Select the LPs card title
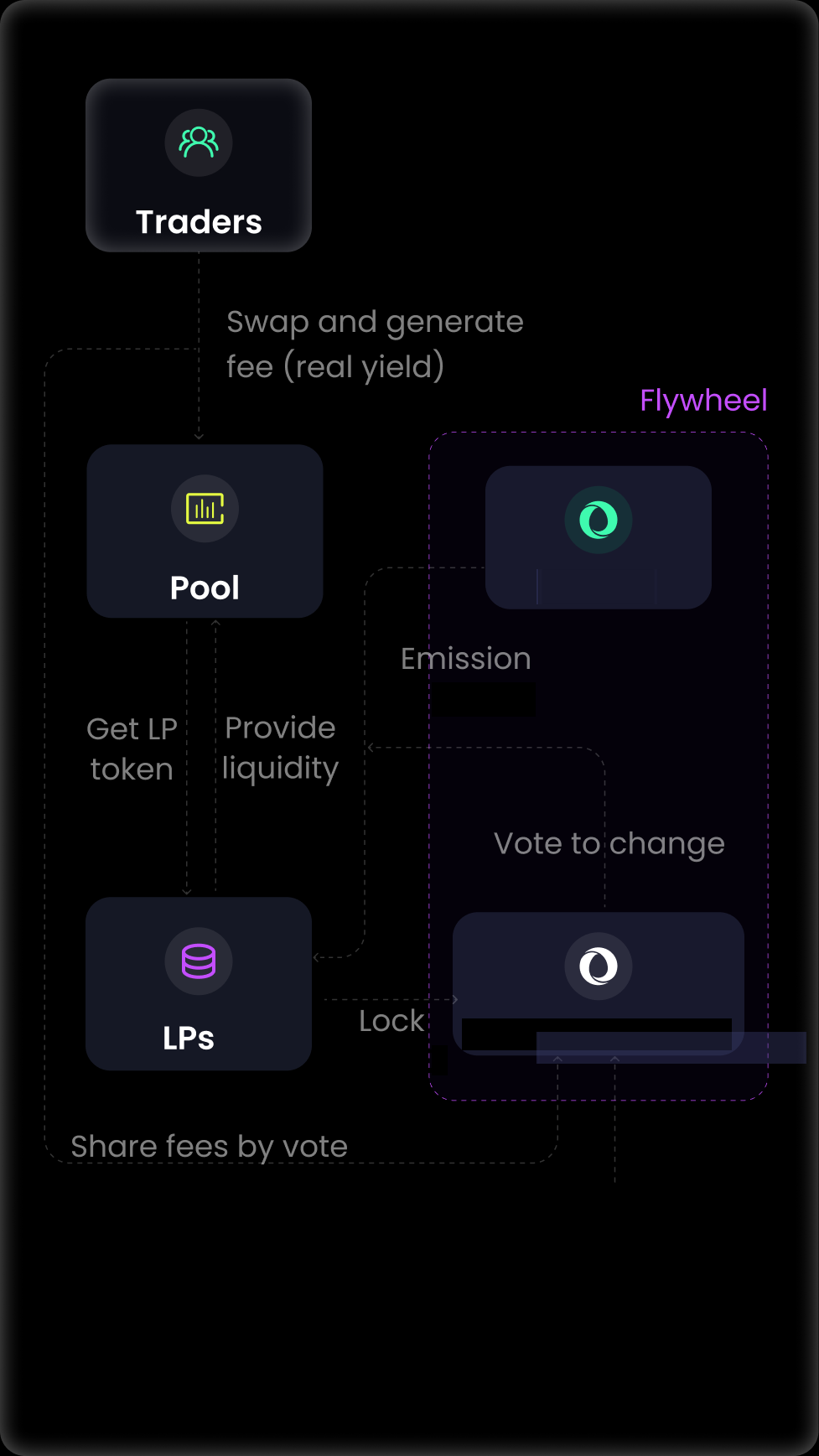Viewport: 819px width, 1456px height. tap(189, 1038)
